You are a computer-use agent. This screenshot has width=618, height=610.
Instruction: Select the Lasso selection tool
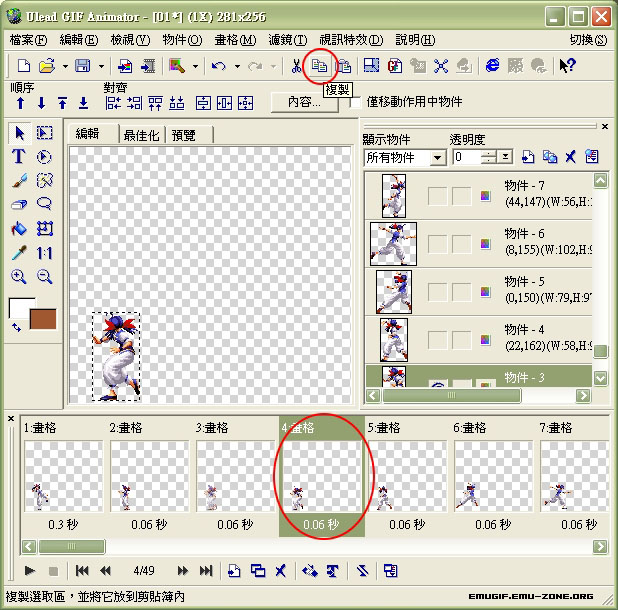45,204
